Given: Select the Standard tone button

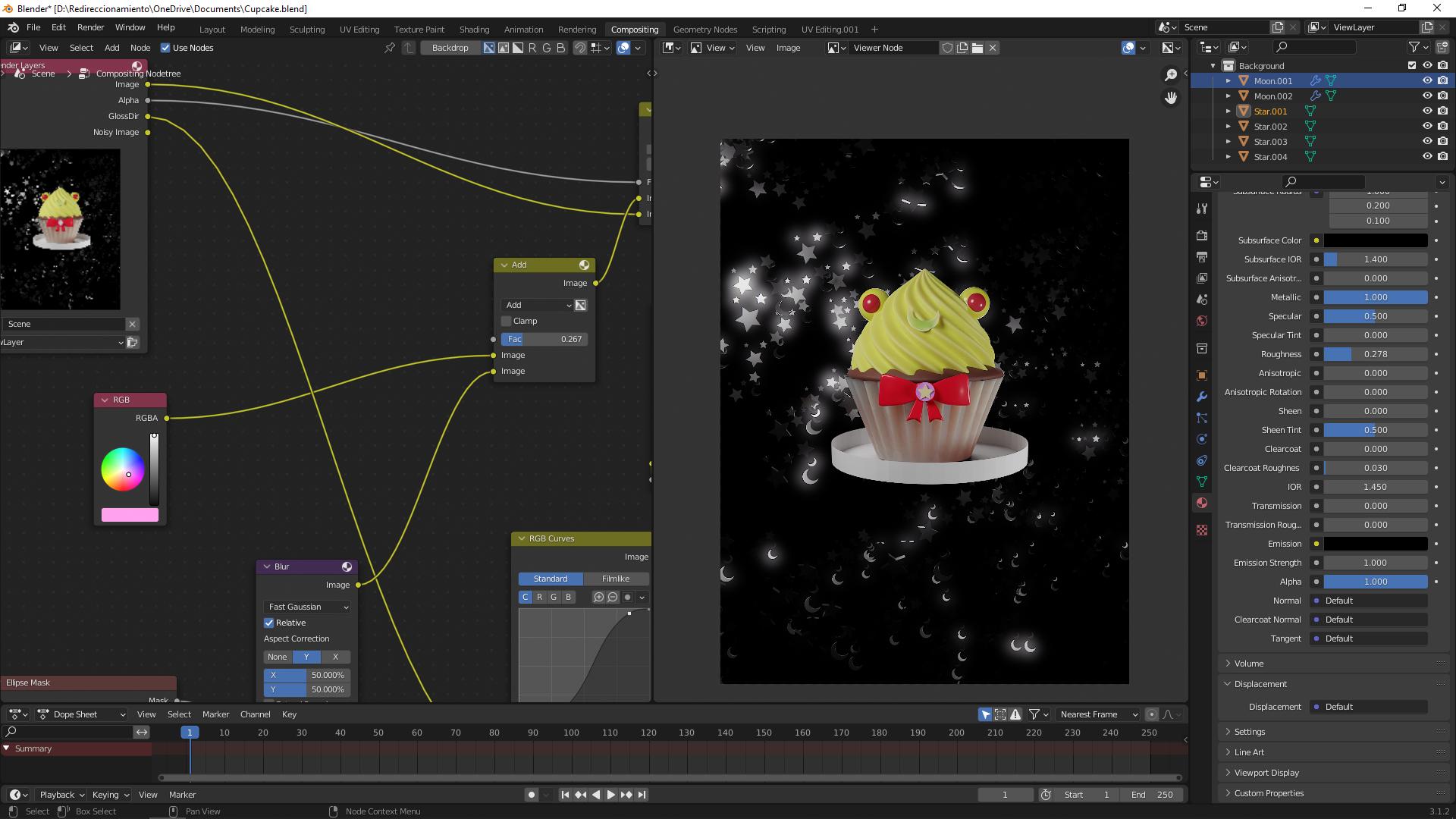Looking at the screenshot, I should [x=551, y=579].
